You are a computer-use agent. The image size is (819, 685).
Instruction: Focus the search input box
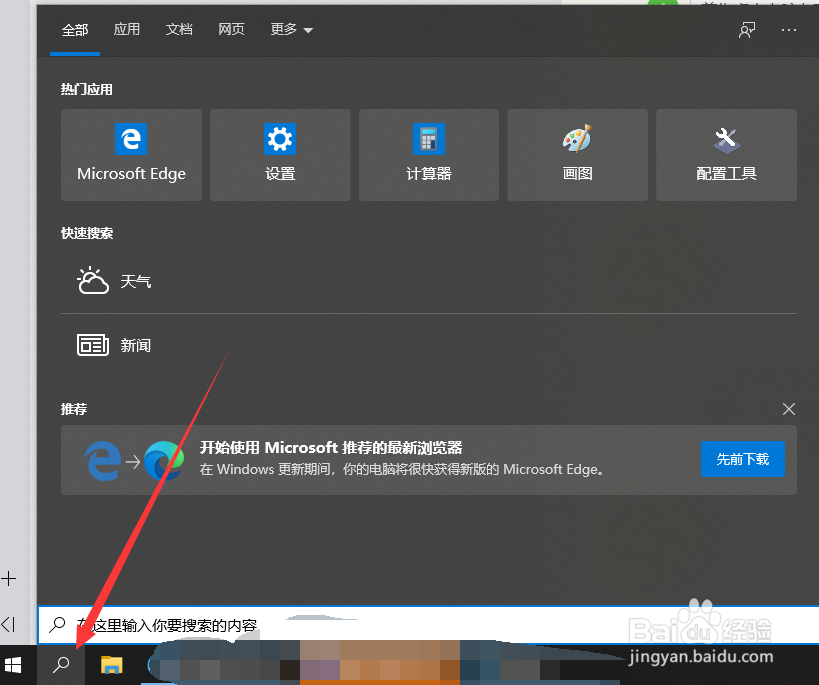(x=428, y=625)
